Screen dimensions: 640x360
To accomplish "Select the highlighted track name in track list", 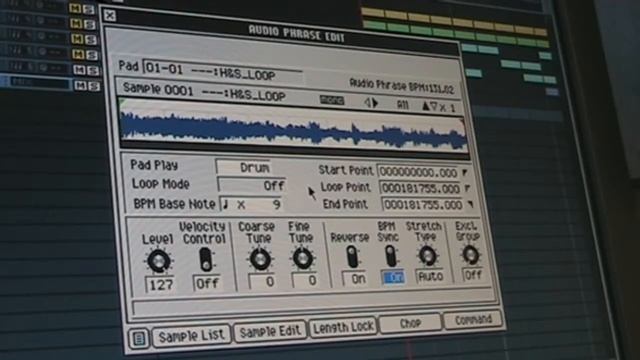I will 39,82.
